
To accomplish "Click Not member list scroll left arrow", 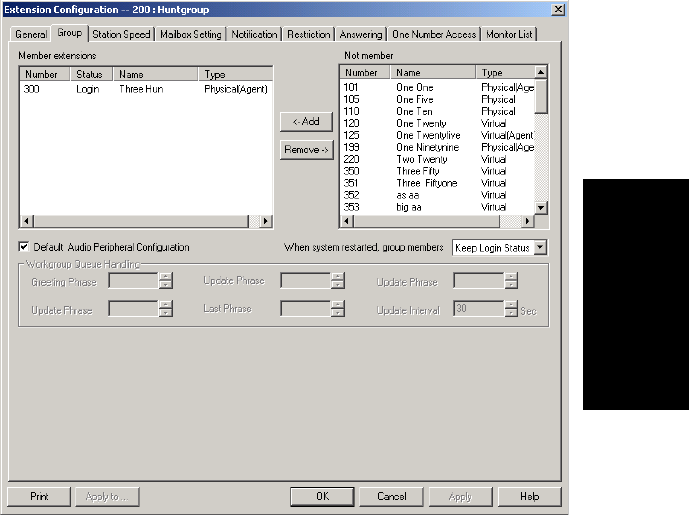I will pyautogui.click(x=347, y=221).
